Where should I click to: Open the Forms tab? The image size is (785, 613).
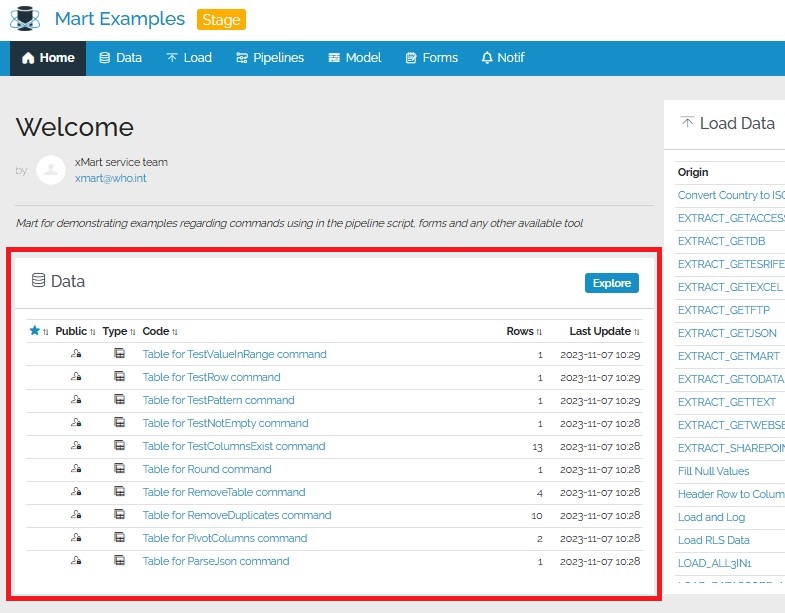(x=432, y=58)
